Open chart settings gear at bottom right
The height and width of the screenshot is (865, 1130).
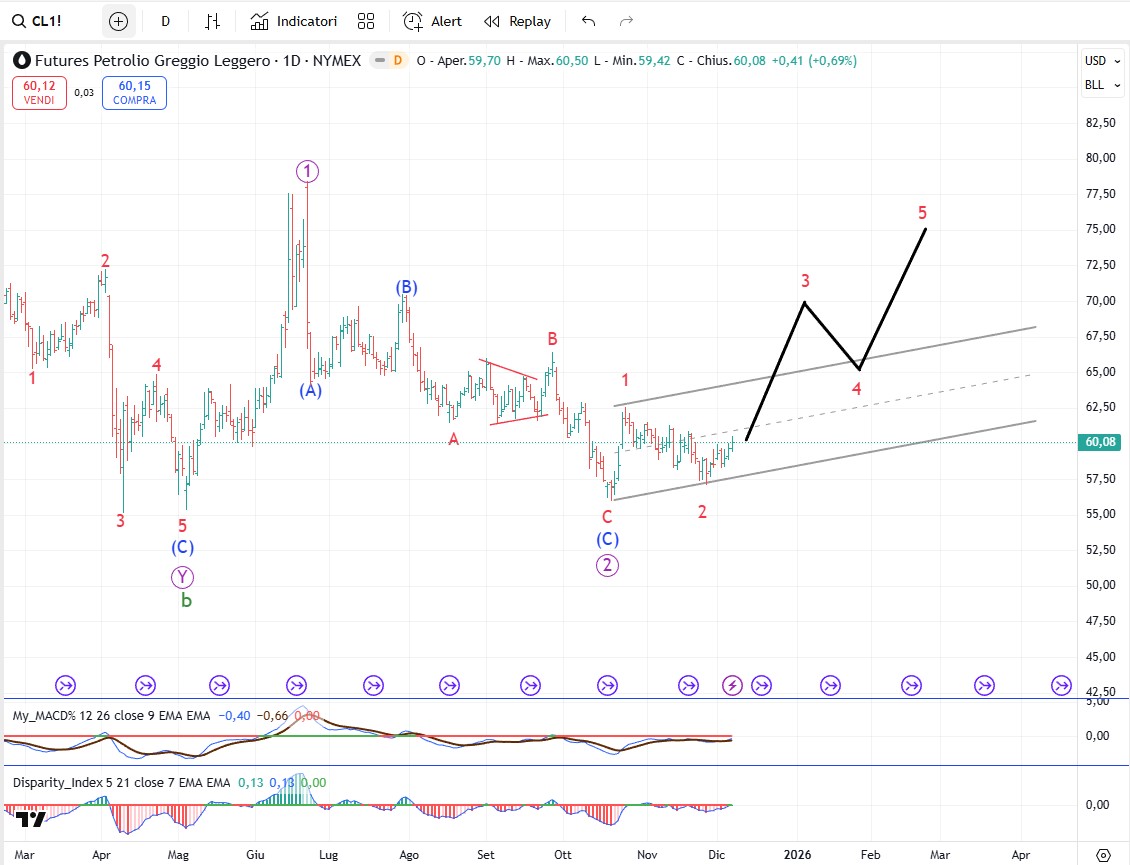point(1104,855)
